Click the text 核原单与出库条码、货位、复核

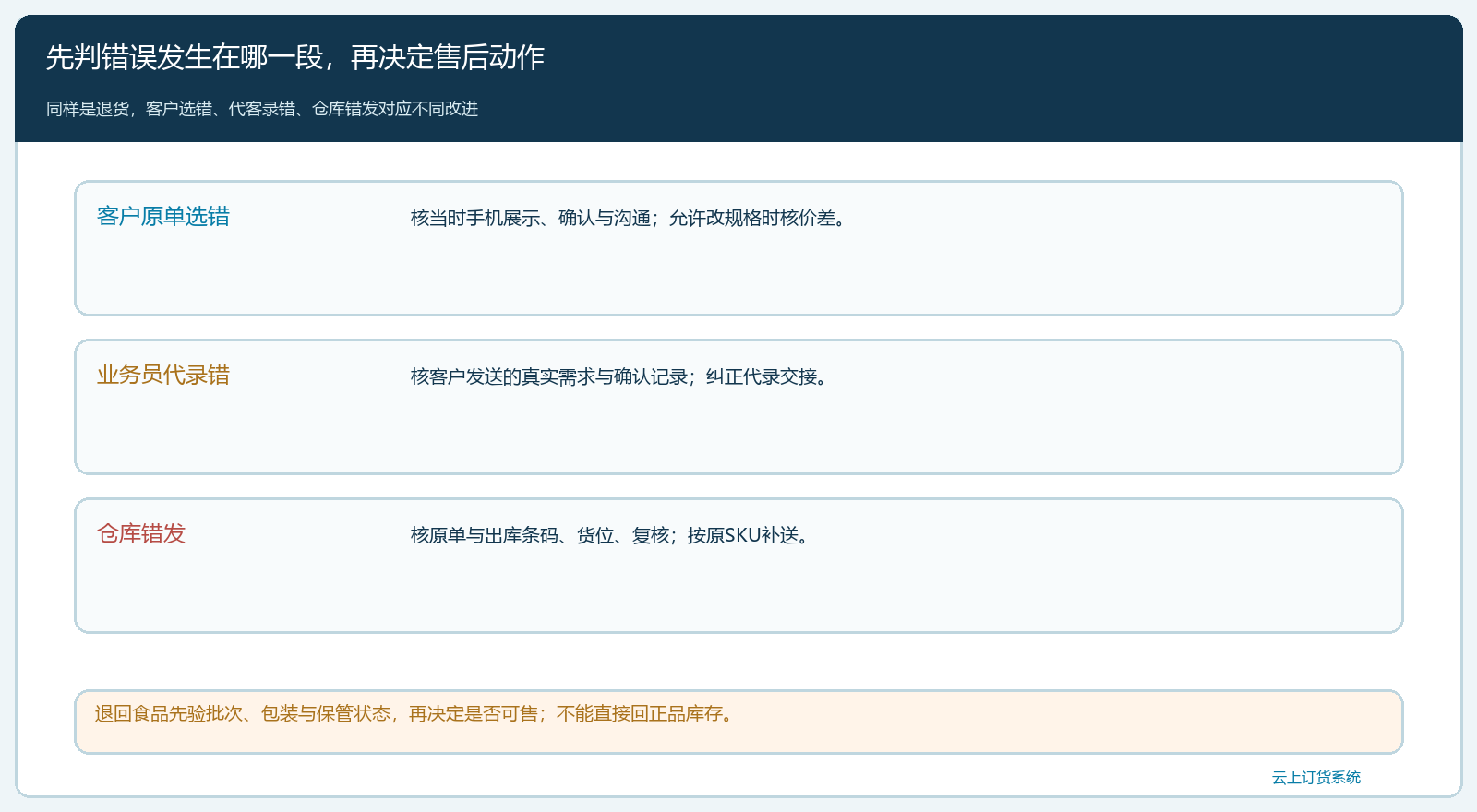(540, 535)
